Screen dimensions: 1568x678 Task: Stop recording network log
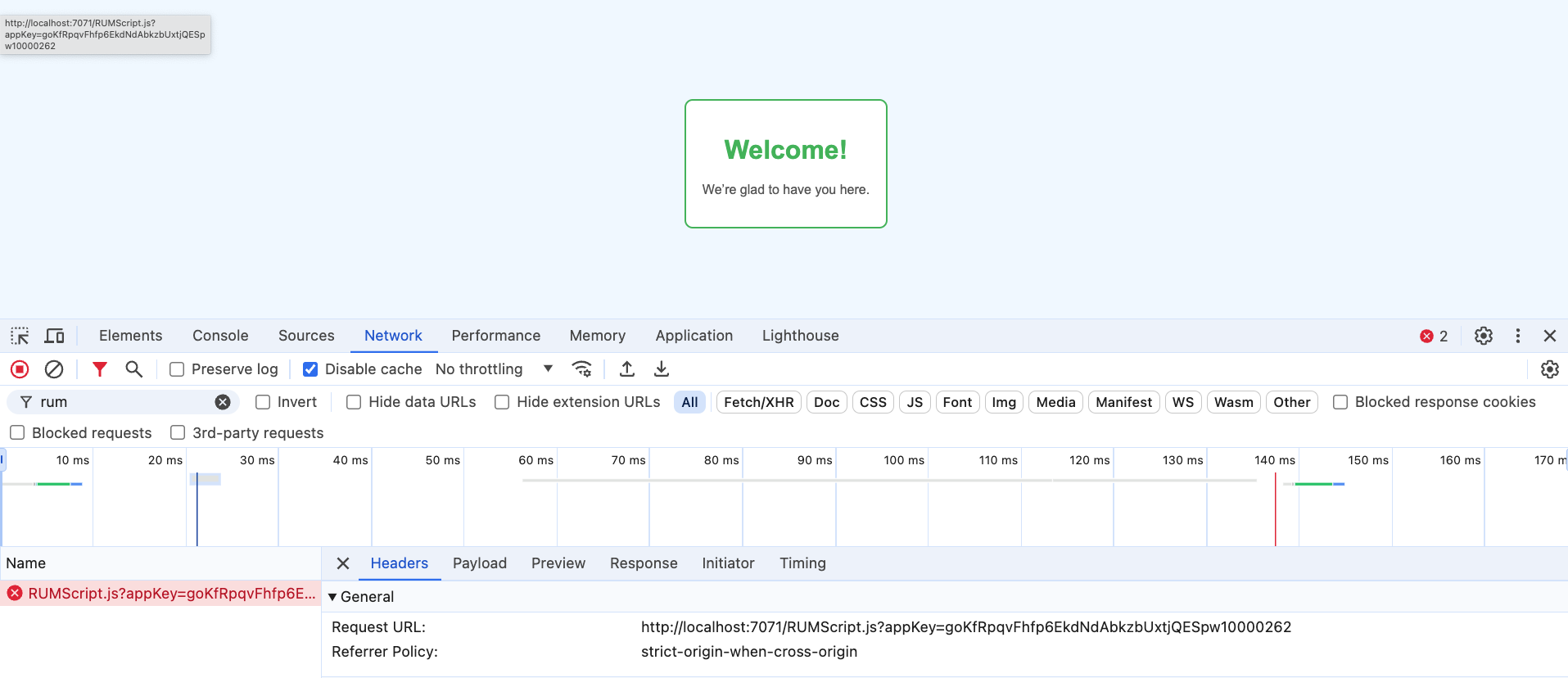point(20,369)
